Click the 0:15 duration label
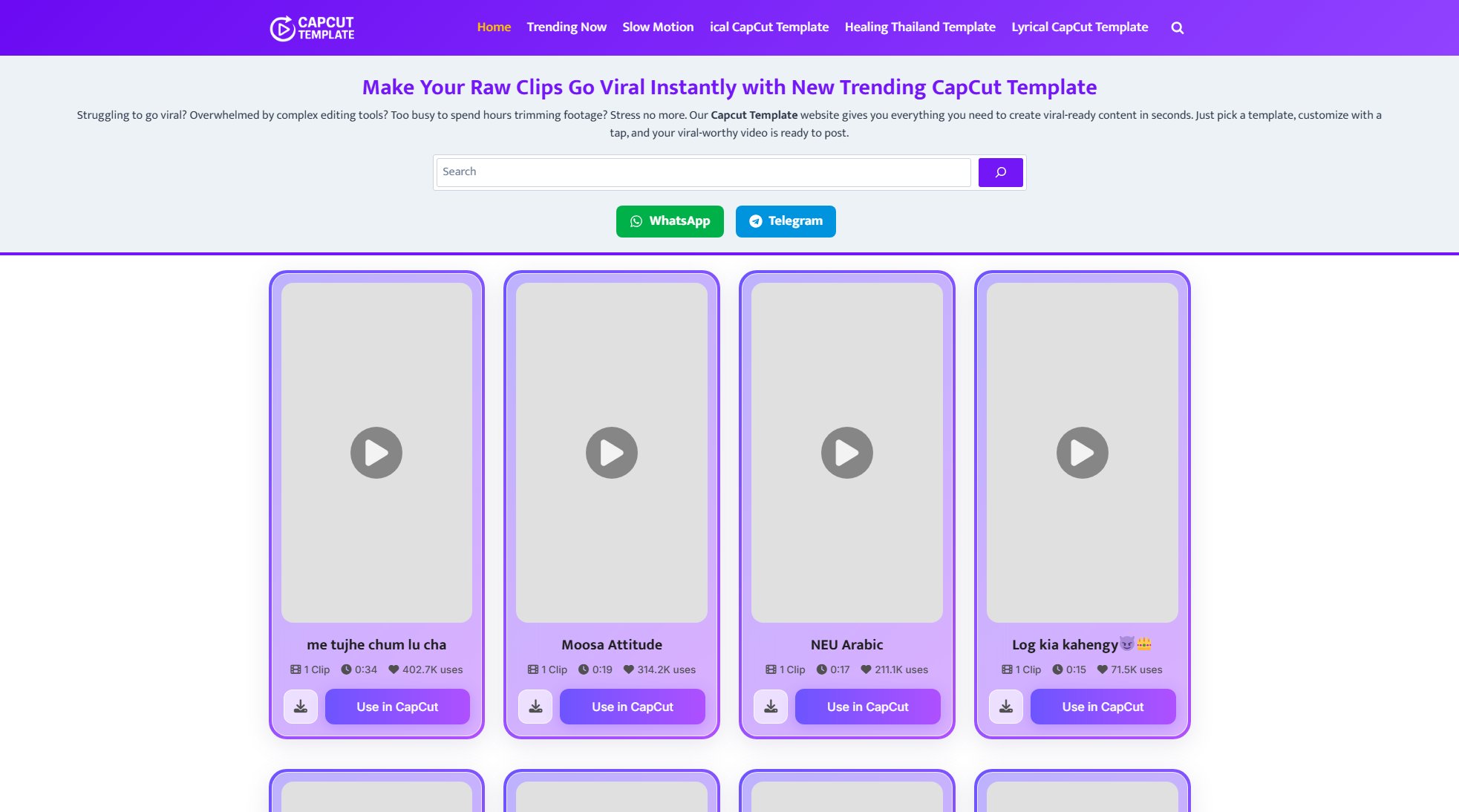 (x=1069, y=669)
